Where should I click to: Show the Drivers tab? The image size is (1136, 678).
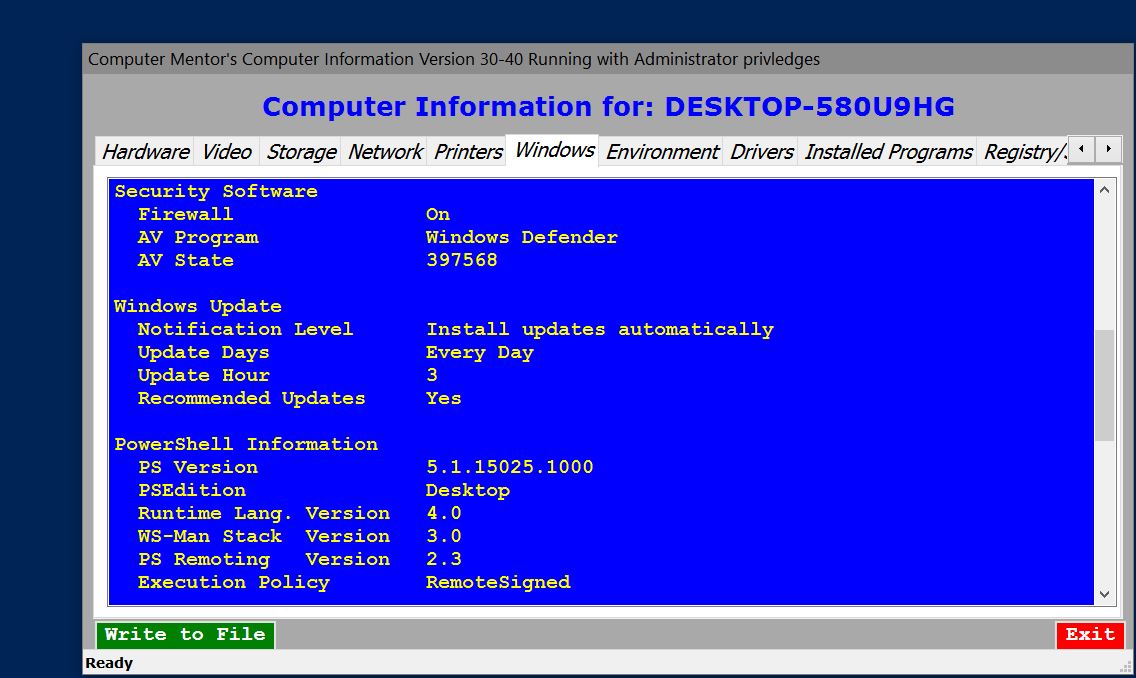(761, 152)
